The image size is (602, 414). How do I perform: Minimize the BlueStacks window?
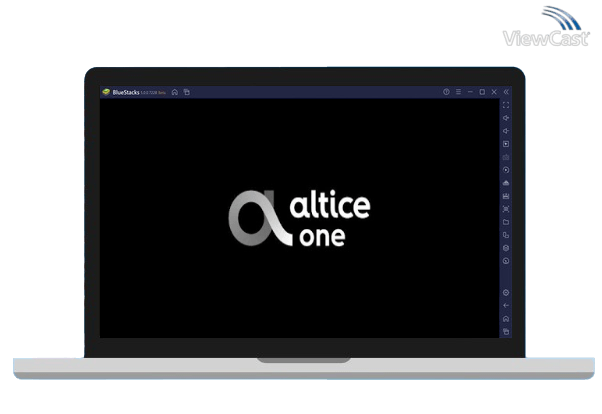pyautogui.click(x=470, y=92)
